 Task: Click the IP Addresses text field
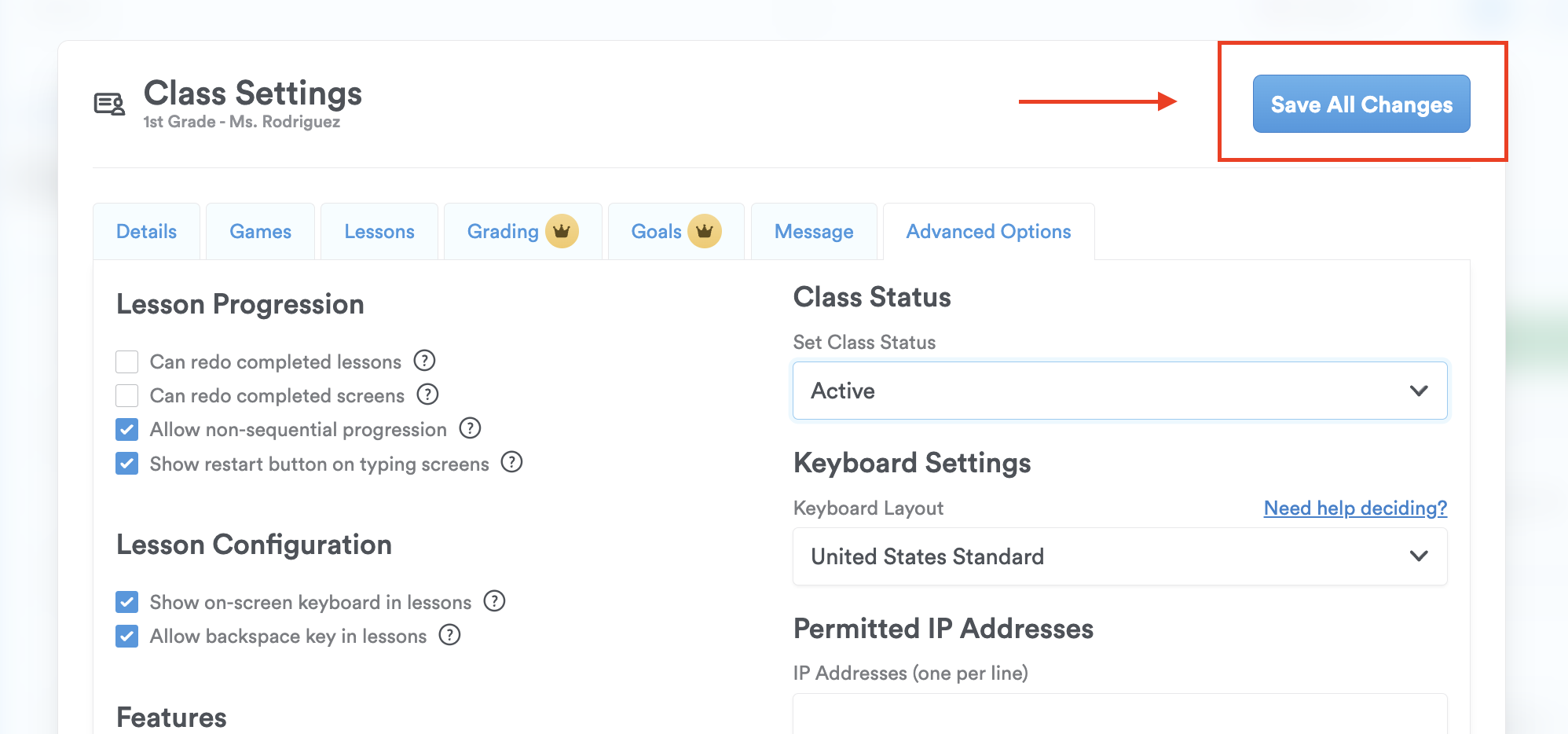[x=1119, y=714]
